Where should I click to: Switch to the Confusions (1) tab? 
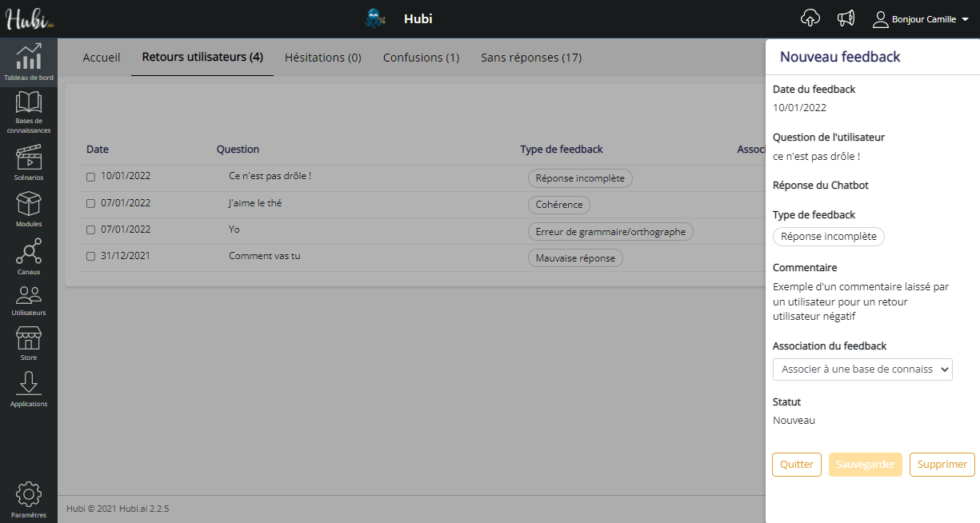[x=421, y=58]
